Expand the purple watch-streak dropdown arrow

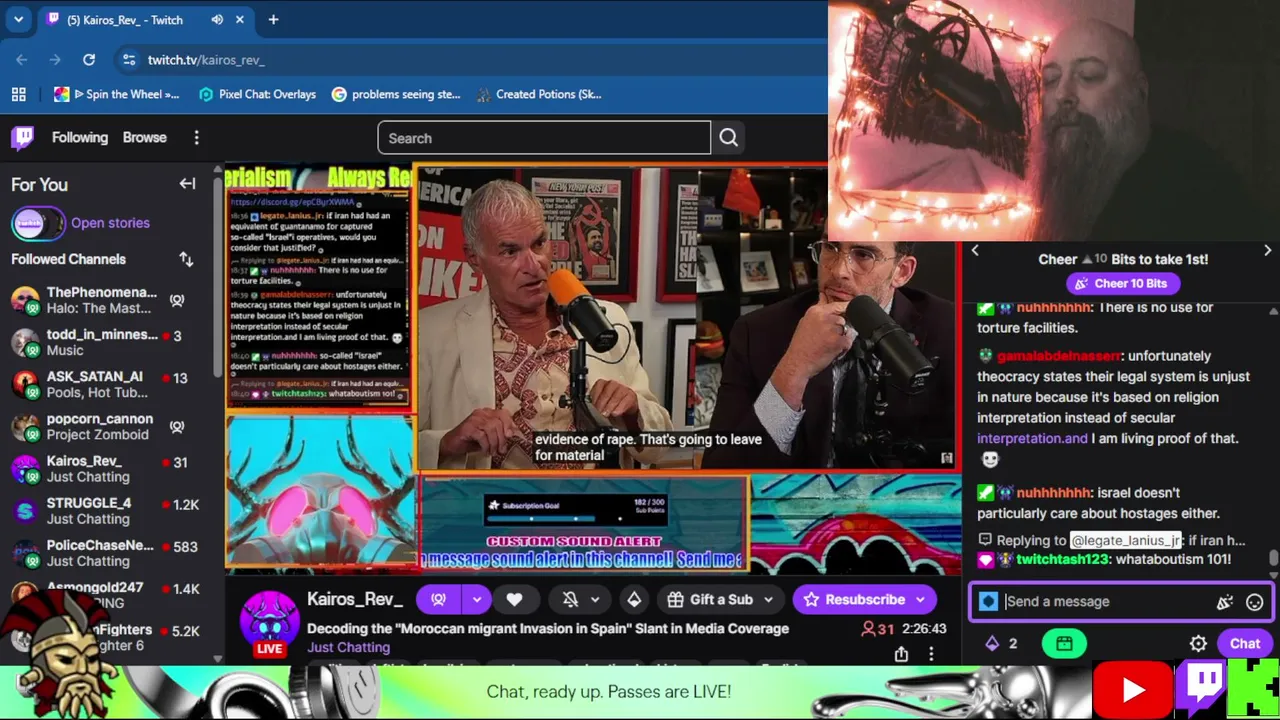pyautogui.click(x=477, y=599)
